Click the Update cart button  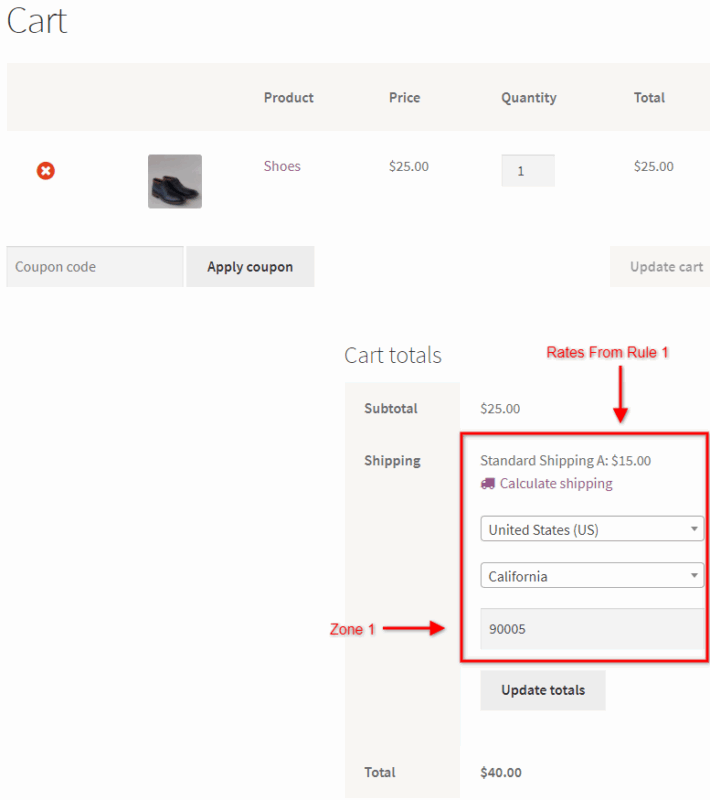(660, 267)
